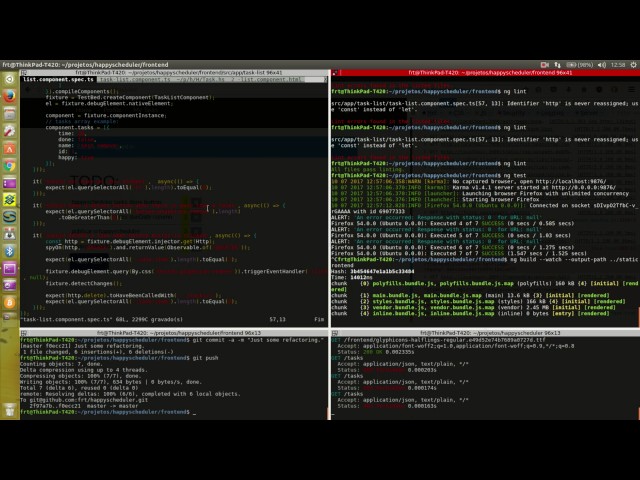
Task: Click 'fixture.detectChanges' line in vim
Action: pos(84,284)
